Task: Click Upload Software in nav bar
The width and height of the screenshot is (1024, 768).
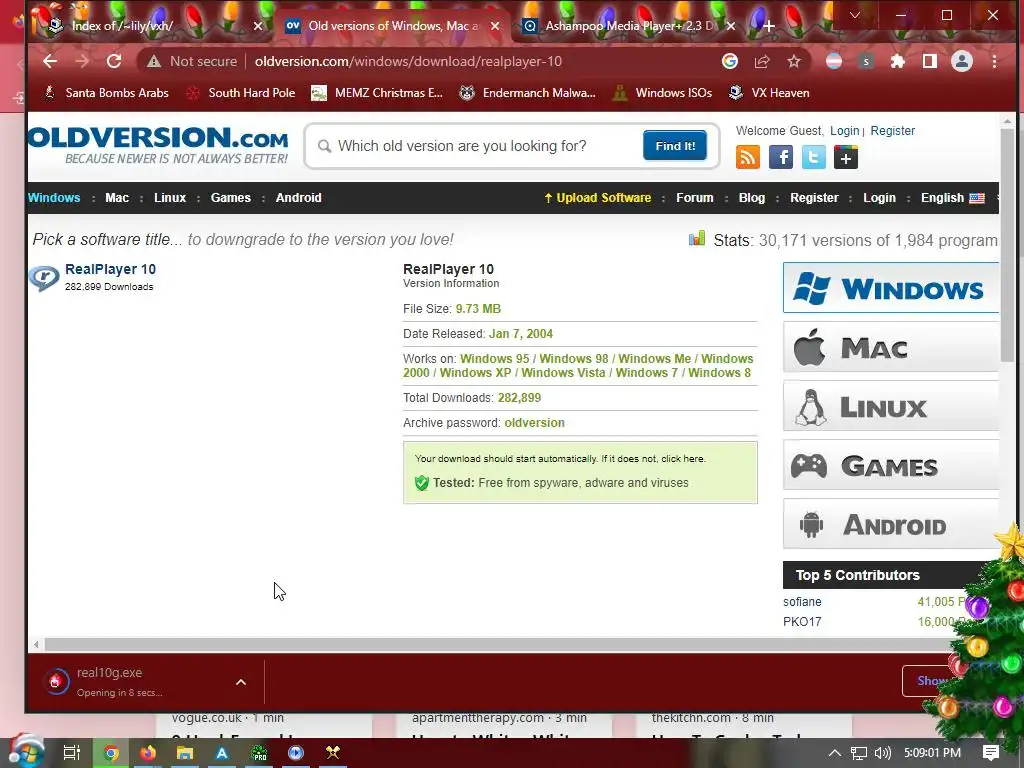Action: click(598, 198)
